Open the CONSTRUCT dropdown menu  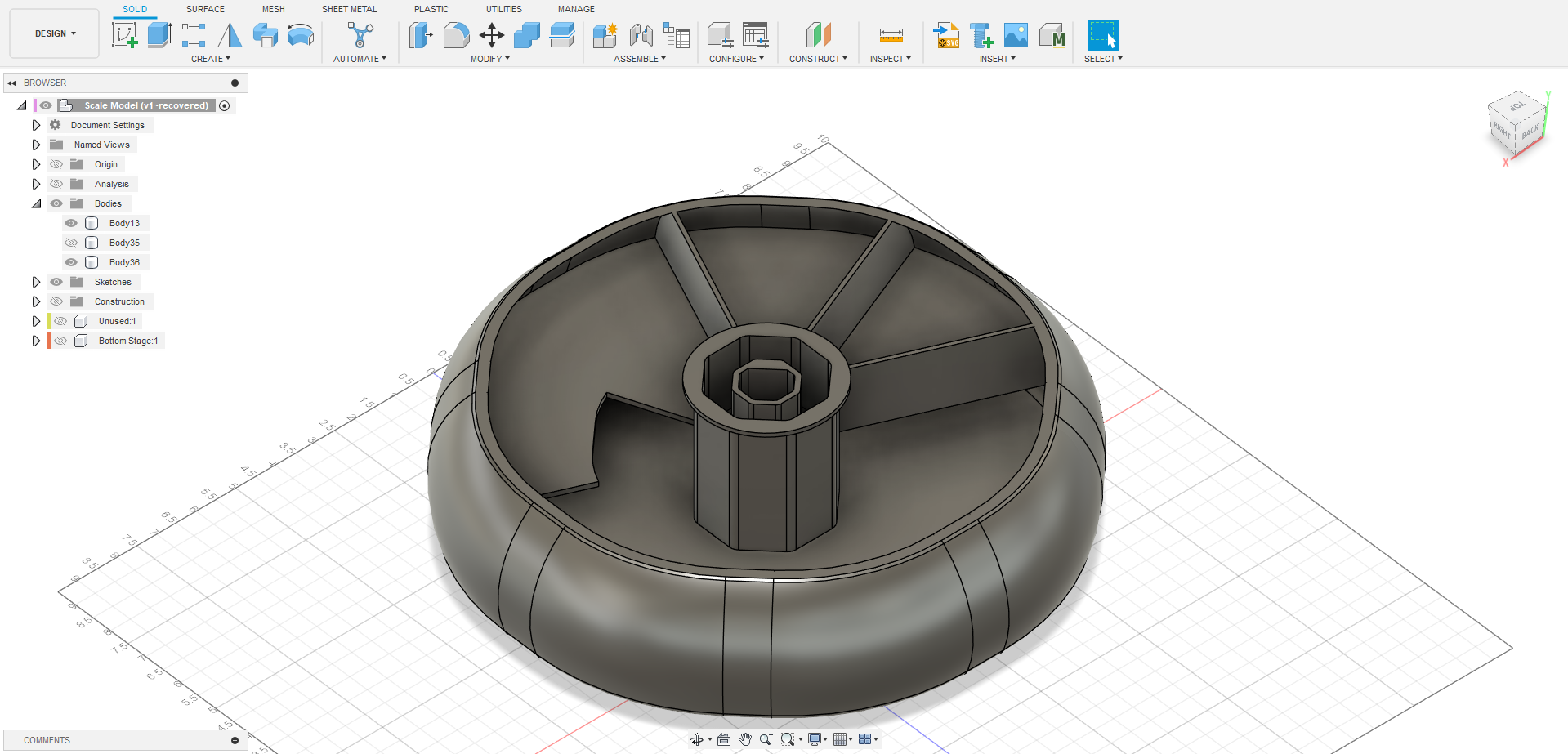click(818, 59)
